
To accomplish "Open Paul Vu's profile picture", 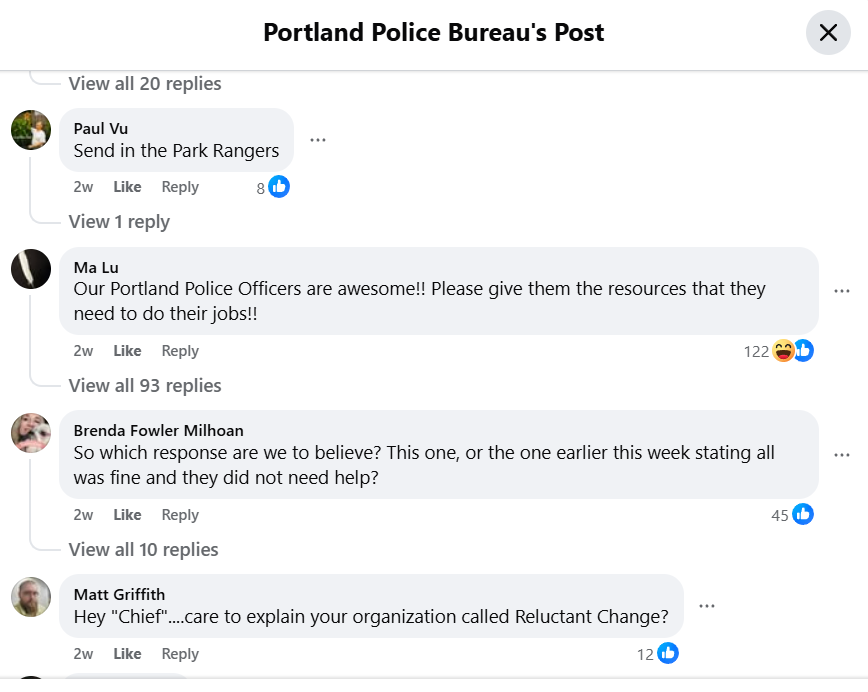I will pos(31,130).
